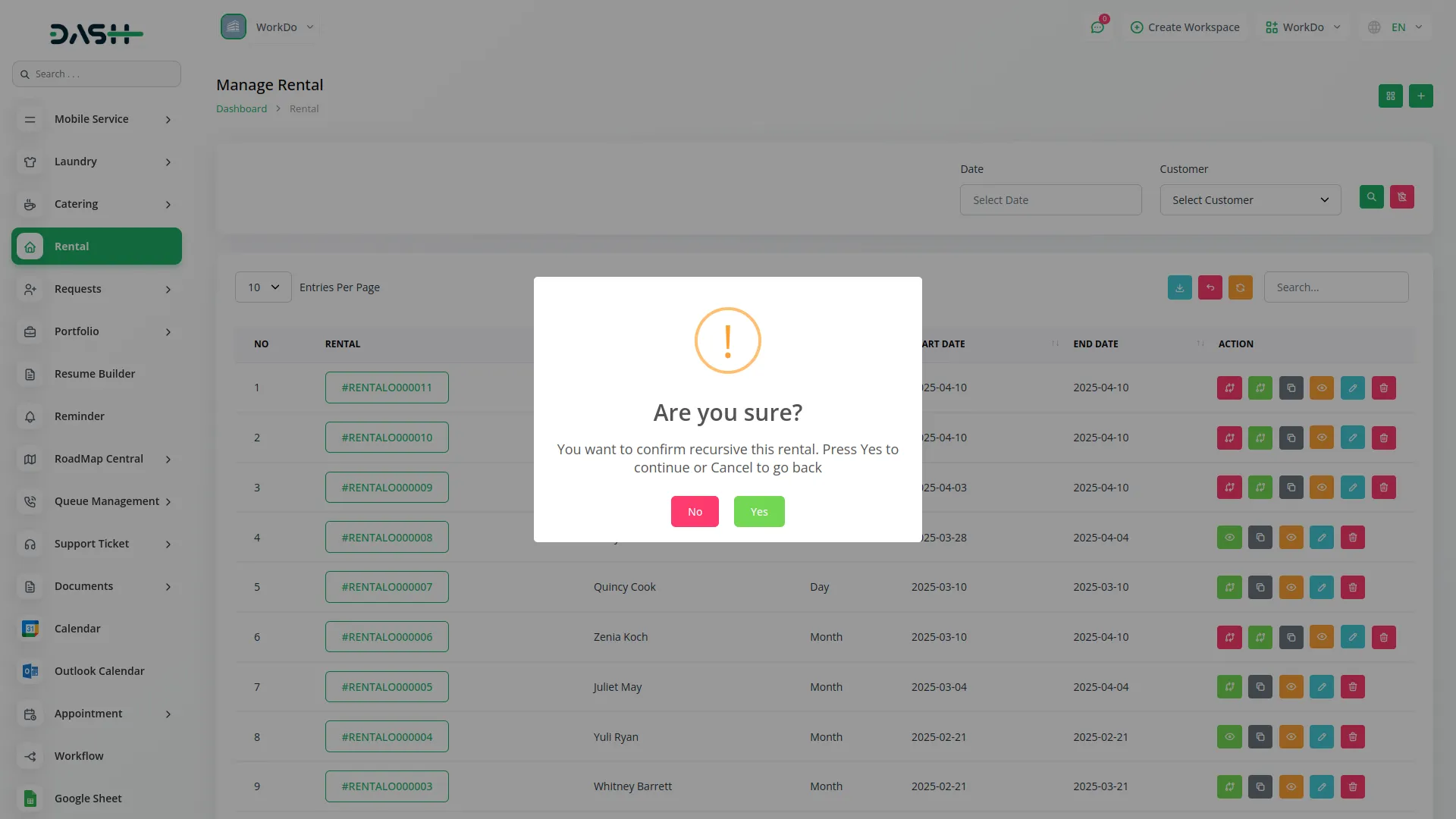The width and height of the screenshot is (1456, 819).
Task: Dismiss the confirmation with the No button
Action: (694, 511)
